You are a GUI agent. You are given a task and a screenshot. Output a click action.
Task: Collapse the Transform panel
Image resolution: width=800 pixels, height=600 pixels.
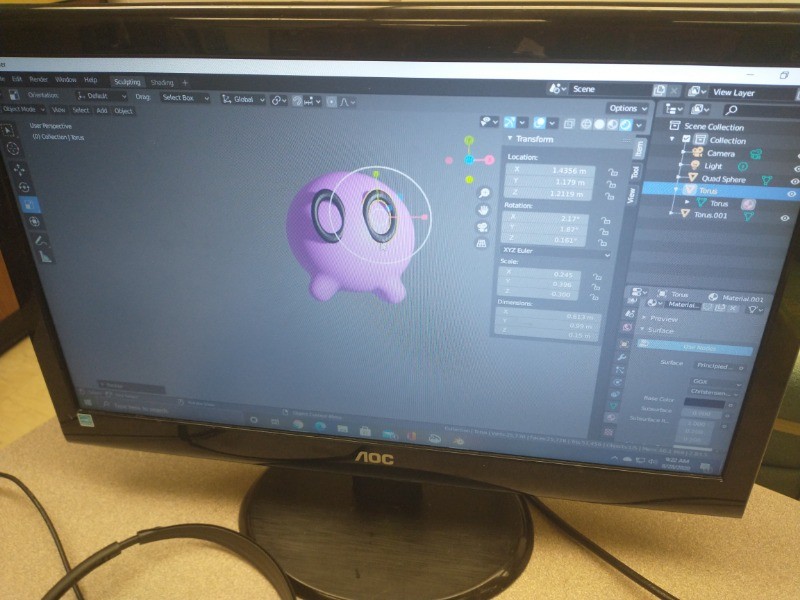[510, 138]
